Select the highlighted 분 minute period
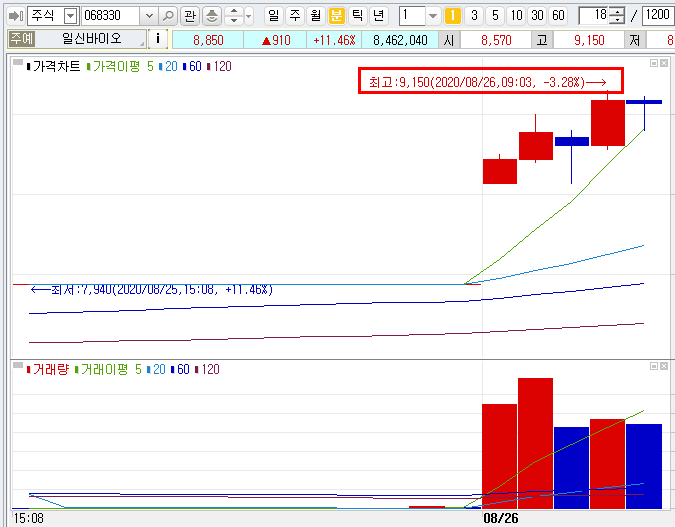This screenshot has width=675, height=527. pos(336,16)
